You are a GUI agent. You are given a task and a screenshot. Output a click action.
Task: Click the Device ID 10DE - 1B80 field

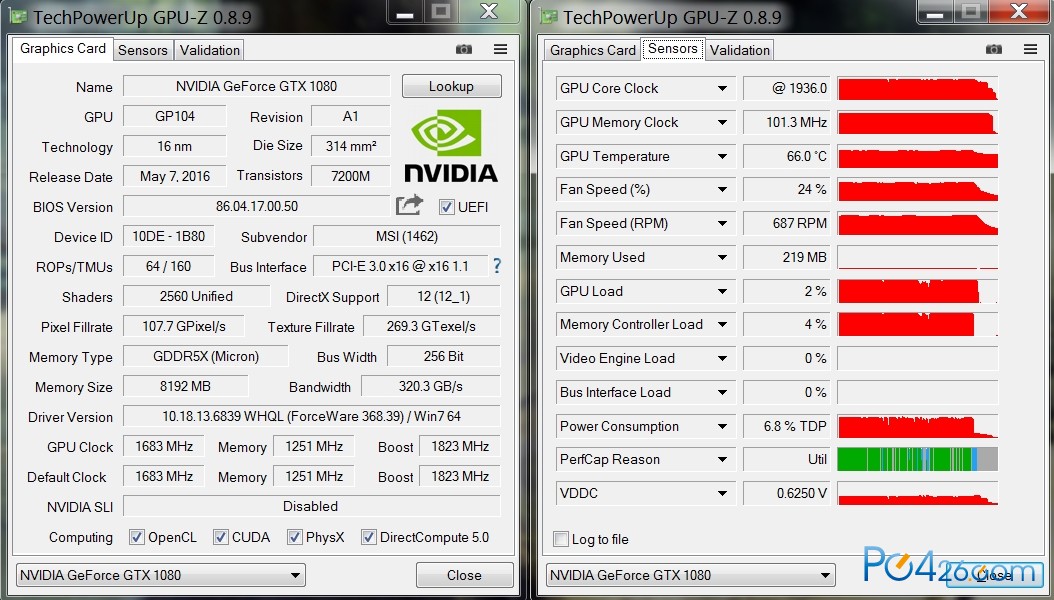169,236
